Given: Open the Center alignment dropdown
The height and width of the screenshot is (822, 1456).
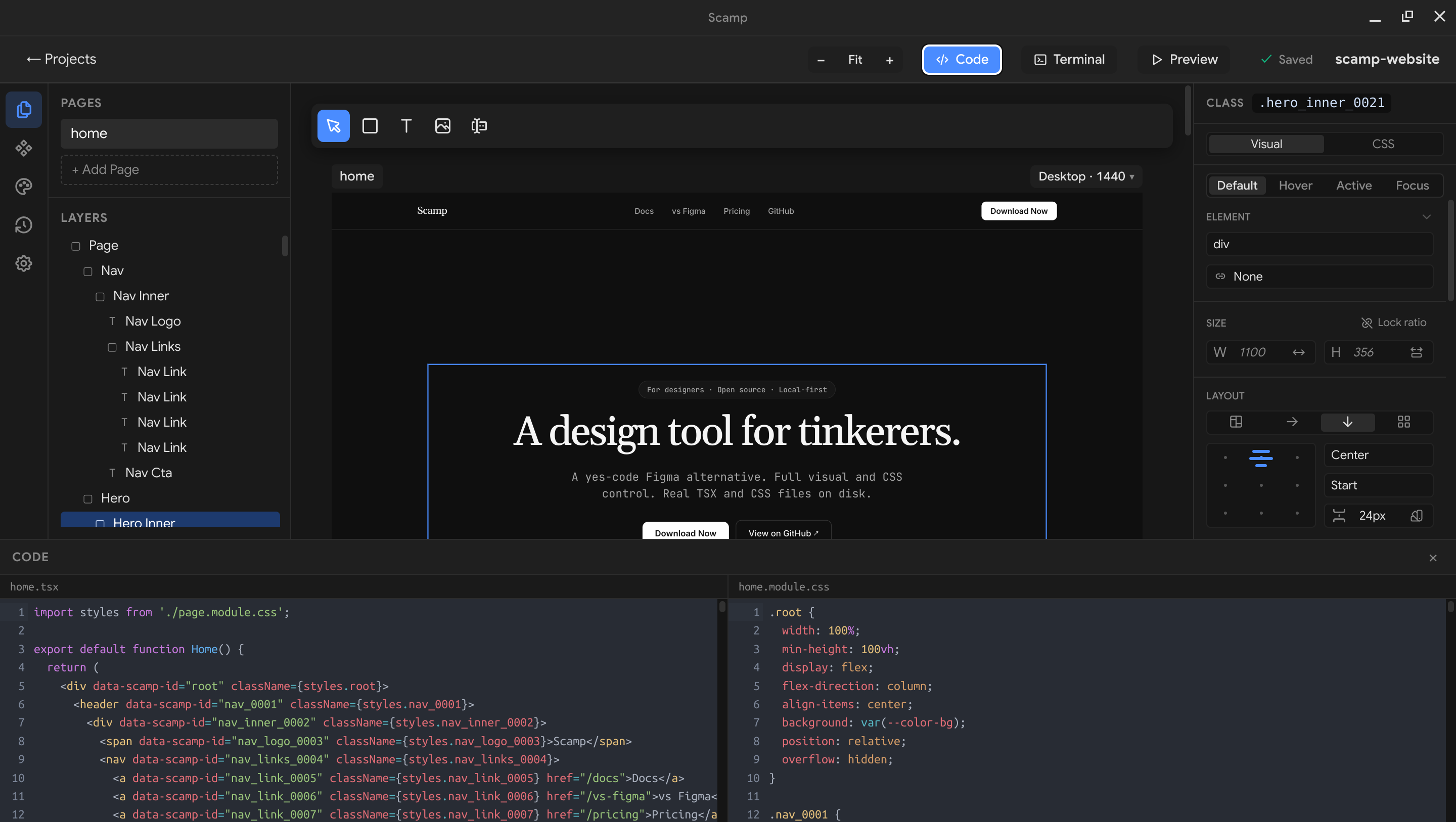Looking at the screenshot, I should pos(1378,455).
